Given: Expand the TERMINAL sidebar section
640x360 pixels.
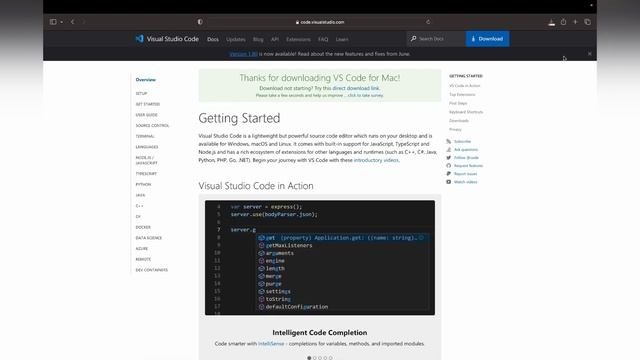Looking at the screenshot, I should (x=145, y=136).
